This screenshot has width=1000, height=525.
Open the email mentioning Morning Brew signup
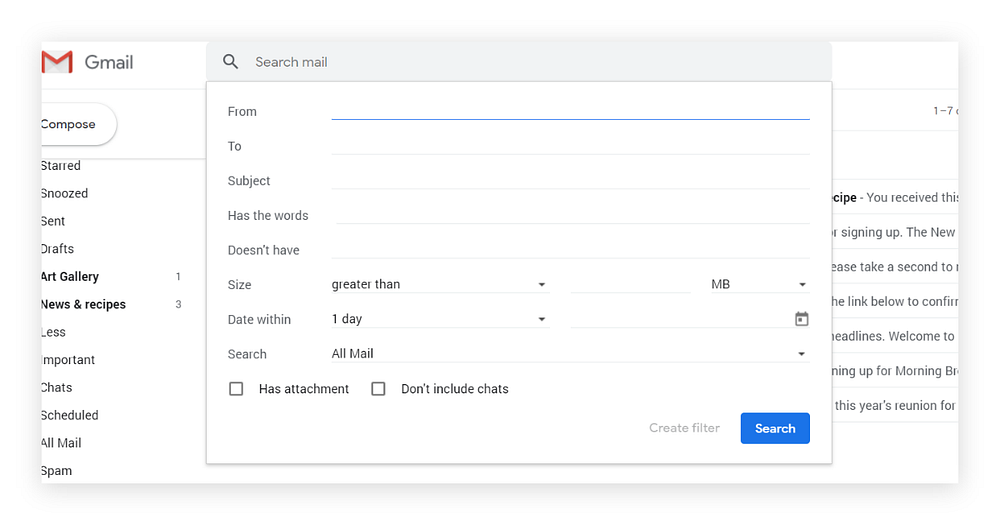(895, 371)
